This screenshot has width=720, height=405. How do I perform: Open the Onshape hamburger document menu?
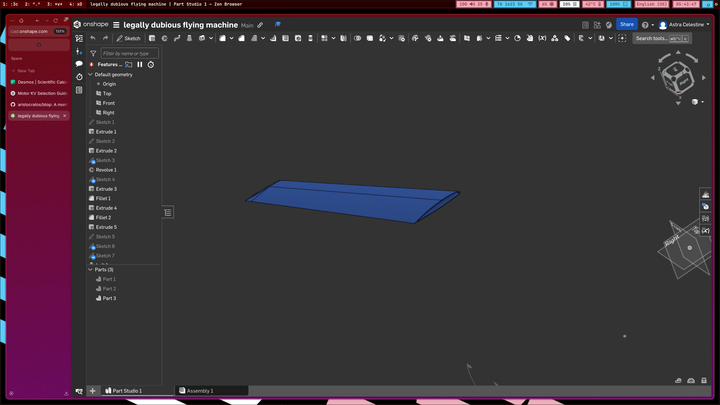pyautogui.click(x=116, y=24)
